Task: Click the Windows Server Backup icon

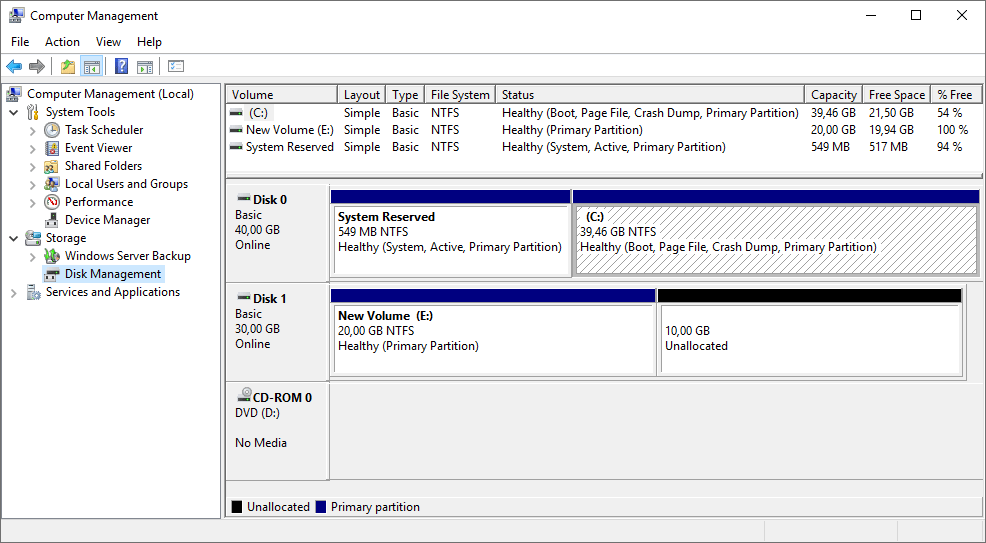Action: tap(52, 256)
